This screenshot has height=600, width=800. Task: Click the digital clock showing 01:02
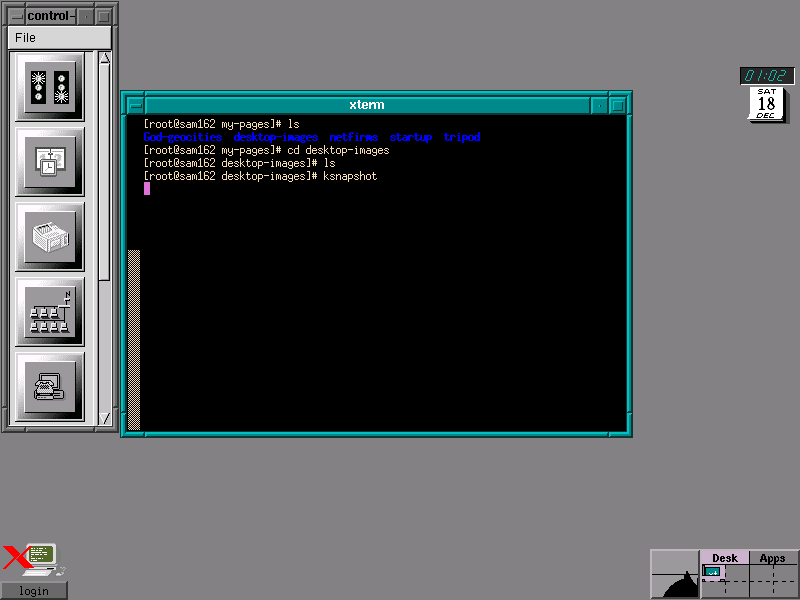point(767,76)
